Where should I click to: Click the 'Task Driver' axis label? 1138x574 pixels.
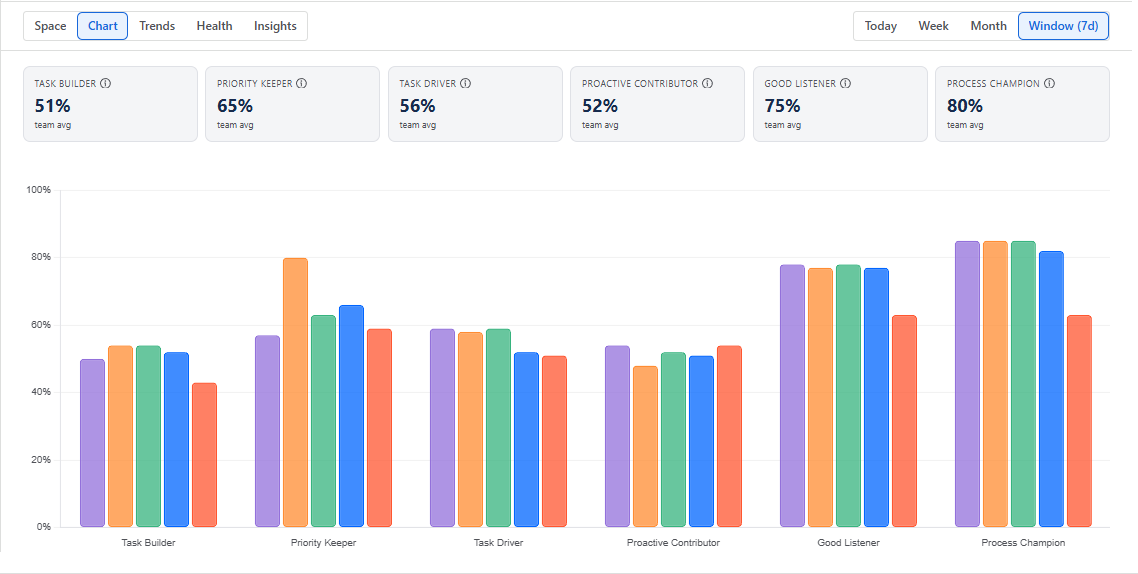pos(499,543)
